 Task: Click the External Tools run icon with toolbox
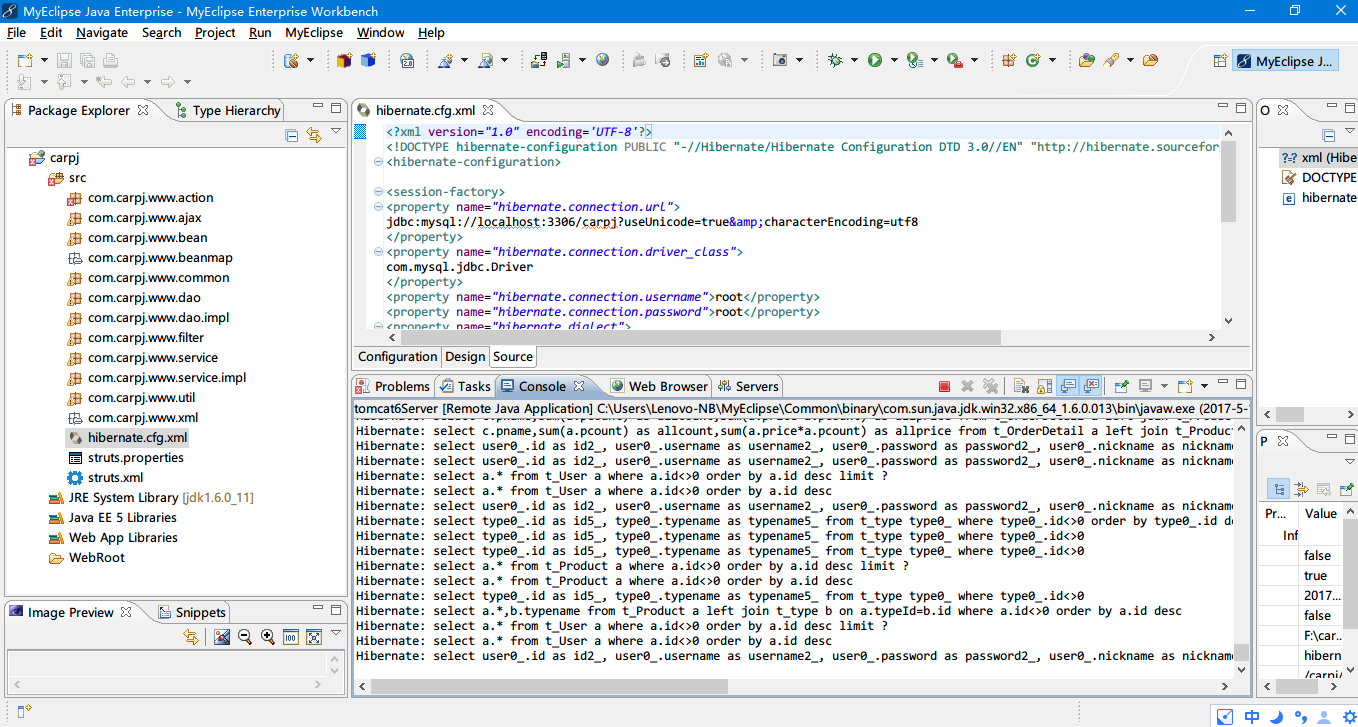[954, 61]
